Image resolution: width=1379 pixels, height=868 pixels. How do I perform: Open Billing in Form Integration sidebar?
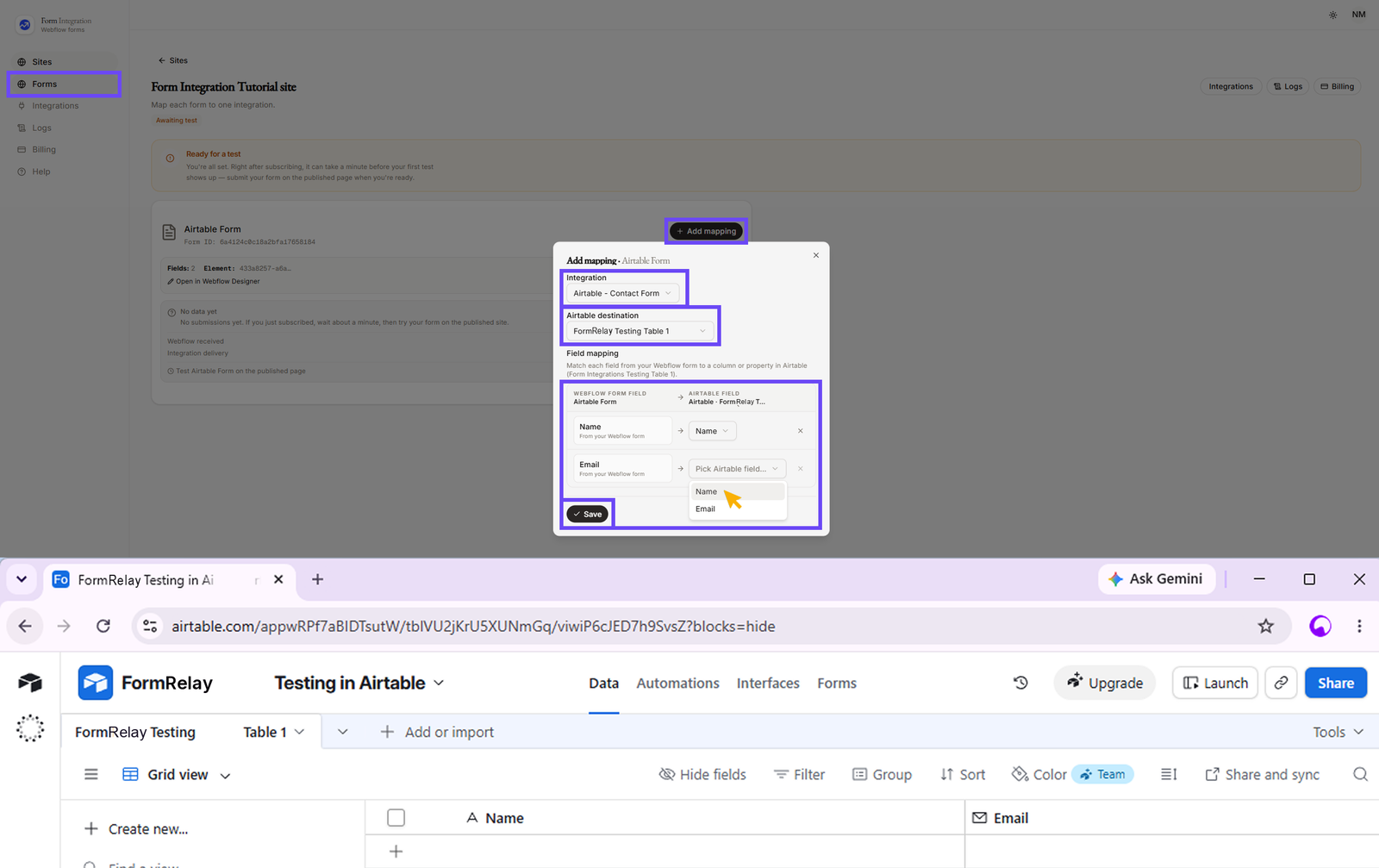point(43,150)
